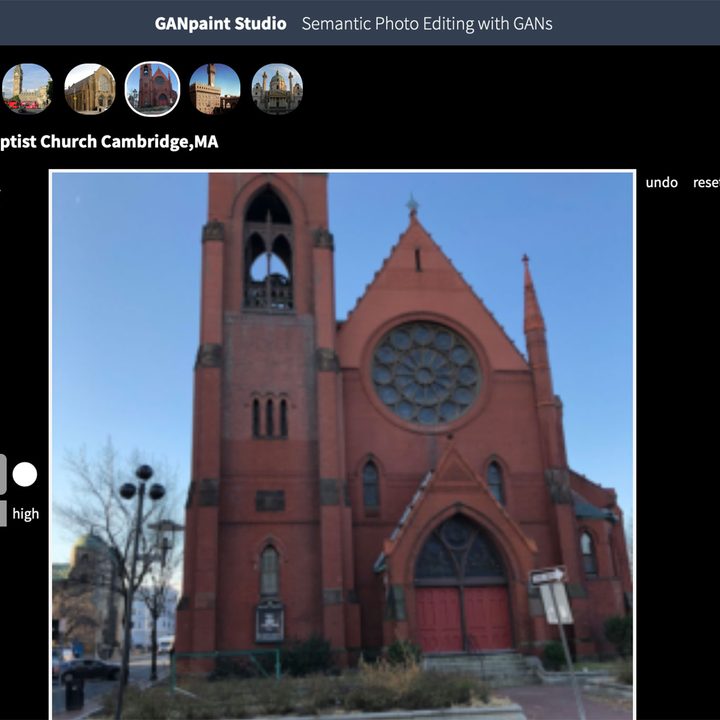Image resolution: width=720 pixels, height=720 pixels.
Task: Choose the high strength option
Action: coord(26,514)
